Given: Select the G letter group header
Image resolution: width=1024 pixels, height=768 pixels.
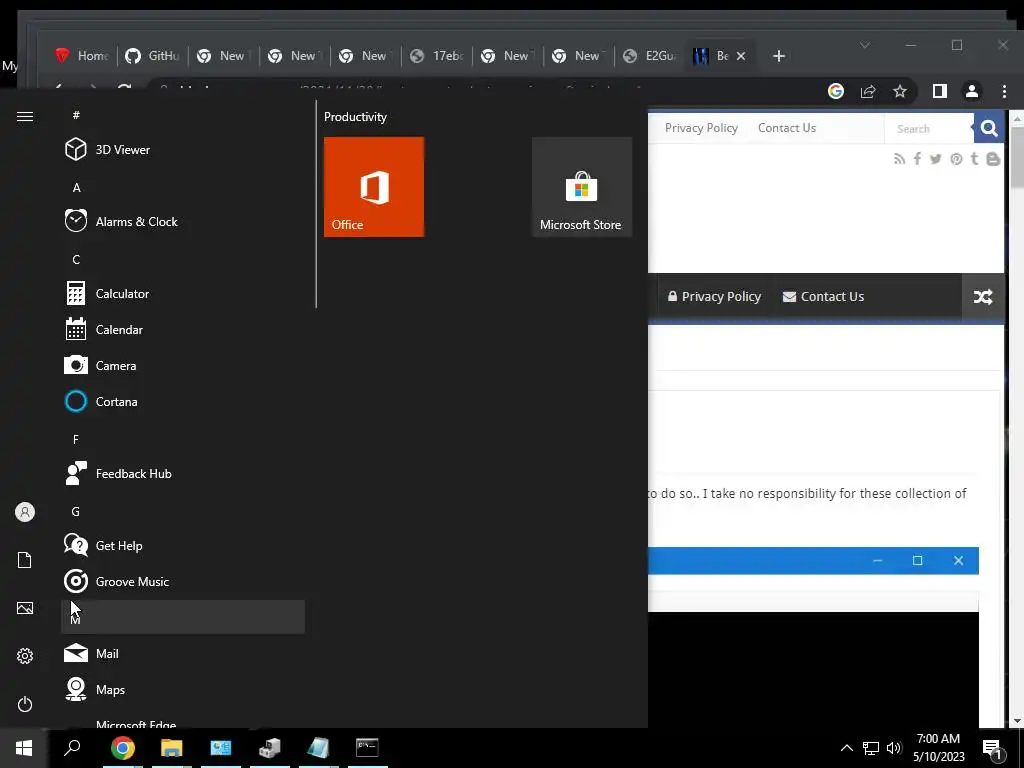Looking at the screenshot, I should click(x=76, y=511).
